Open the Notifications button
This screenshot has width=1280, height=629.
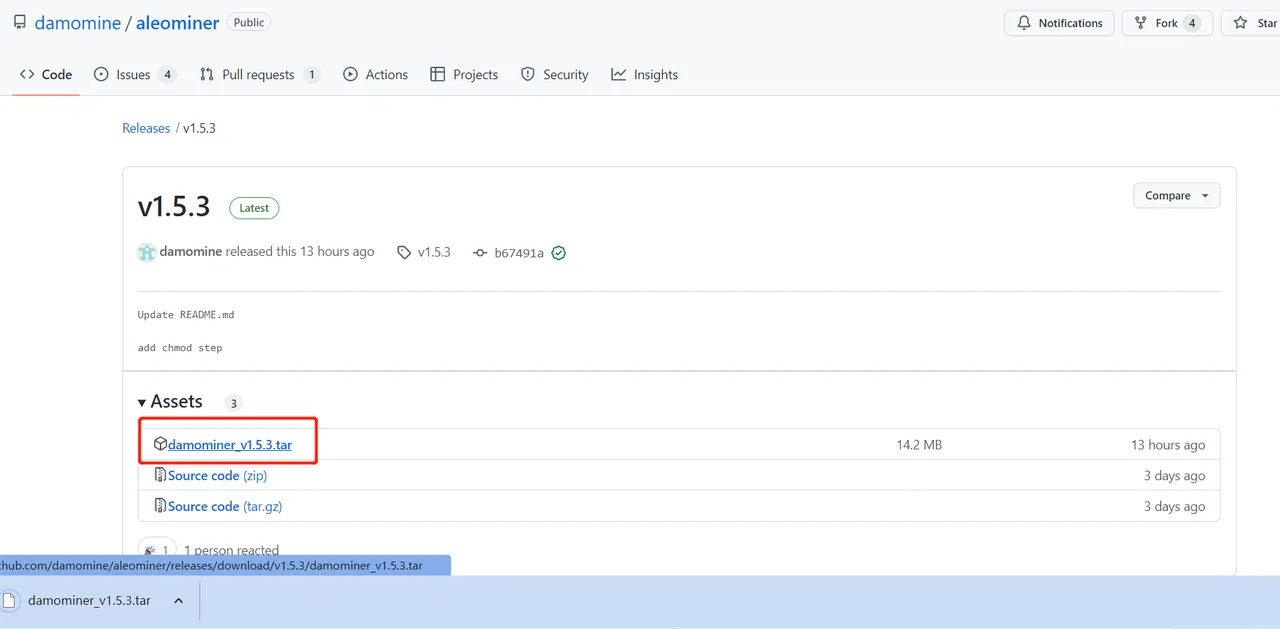tap(1059, 23)
